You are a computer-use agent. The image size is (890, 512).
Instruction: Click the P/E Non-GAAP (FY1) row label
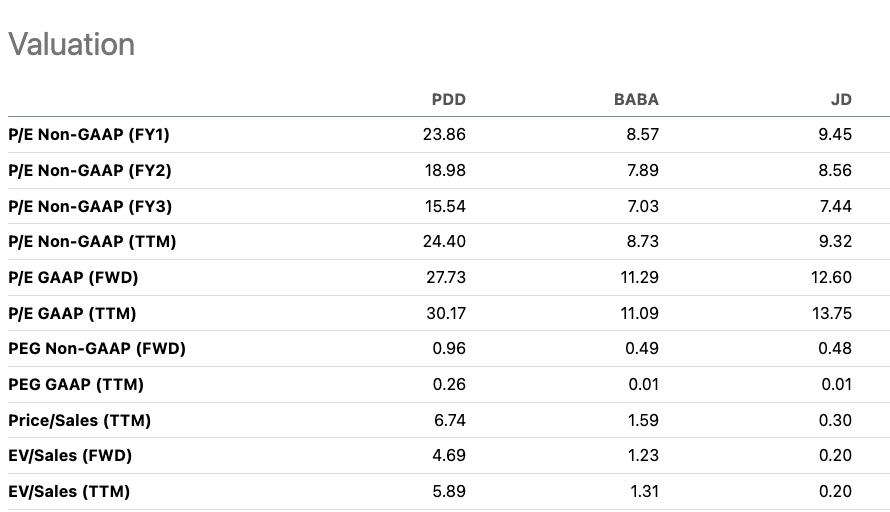89,135
